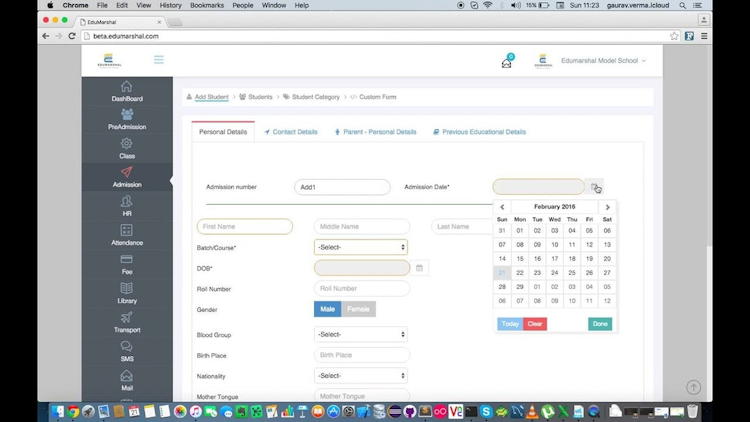Image resolution: width=750 pixels, height=422 pixels.
Task: Open Chrome from the Dock
Action: 73,411
